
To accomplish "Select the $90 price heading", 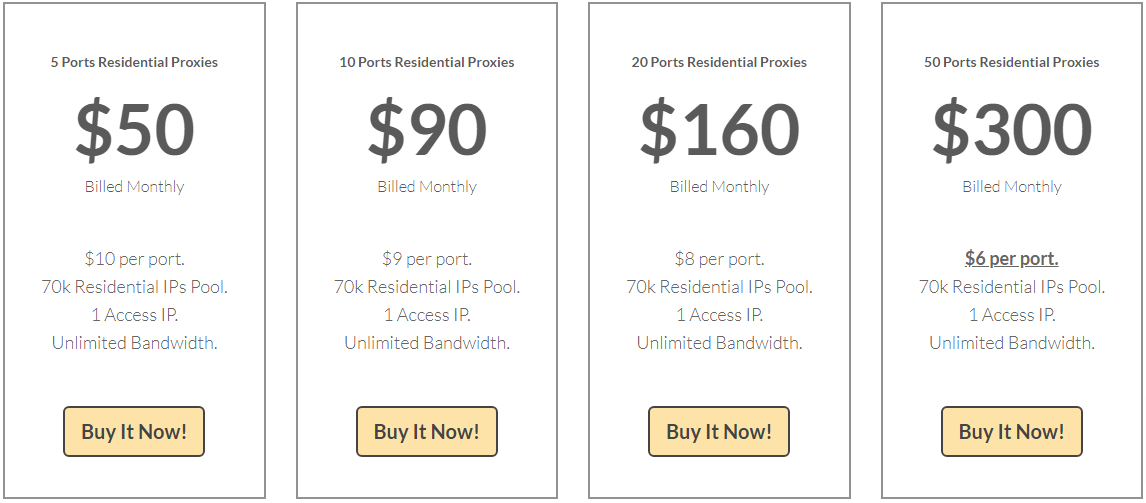I will [x=426, y=130].
